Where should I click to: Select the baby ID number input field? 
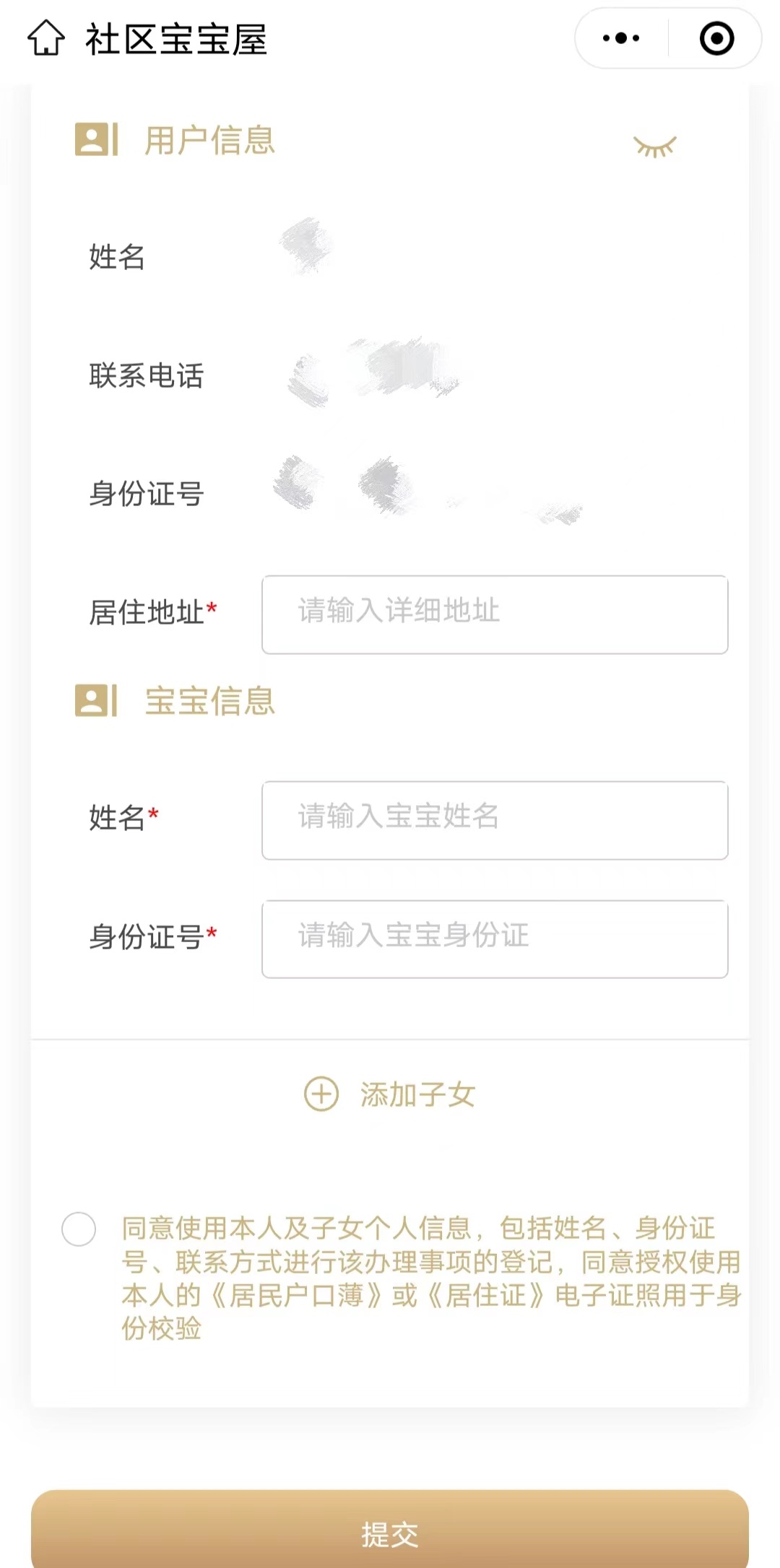495,938
